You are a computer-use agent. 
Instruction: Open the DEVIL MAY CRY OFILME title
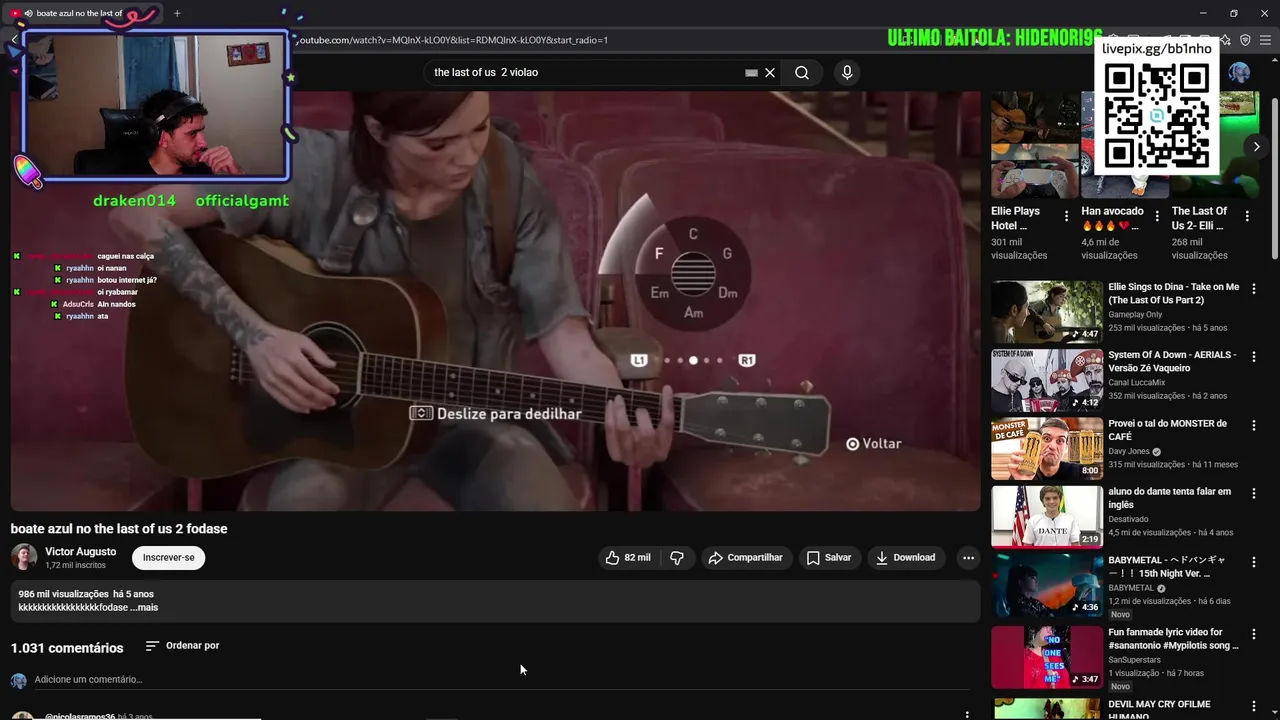pos(1159,709)
